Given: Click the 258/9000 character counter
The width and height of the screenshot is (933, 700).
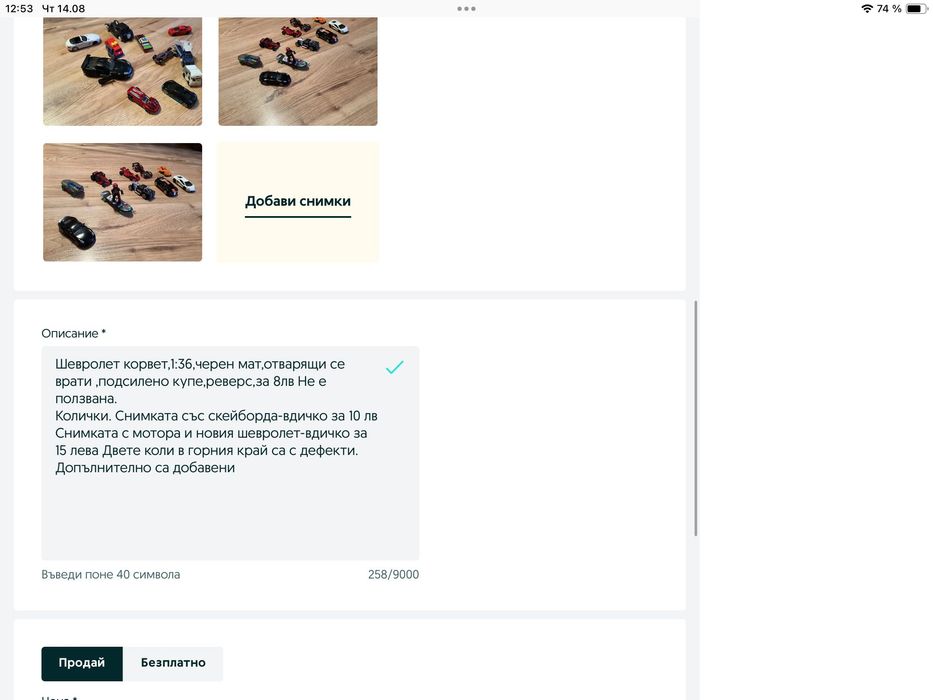Looking at the screenshot, I should point(393,574).
